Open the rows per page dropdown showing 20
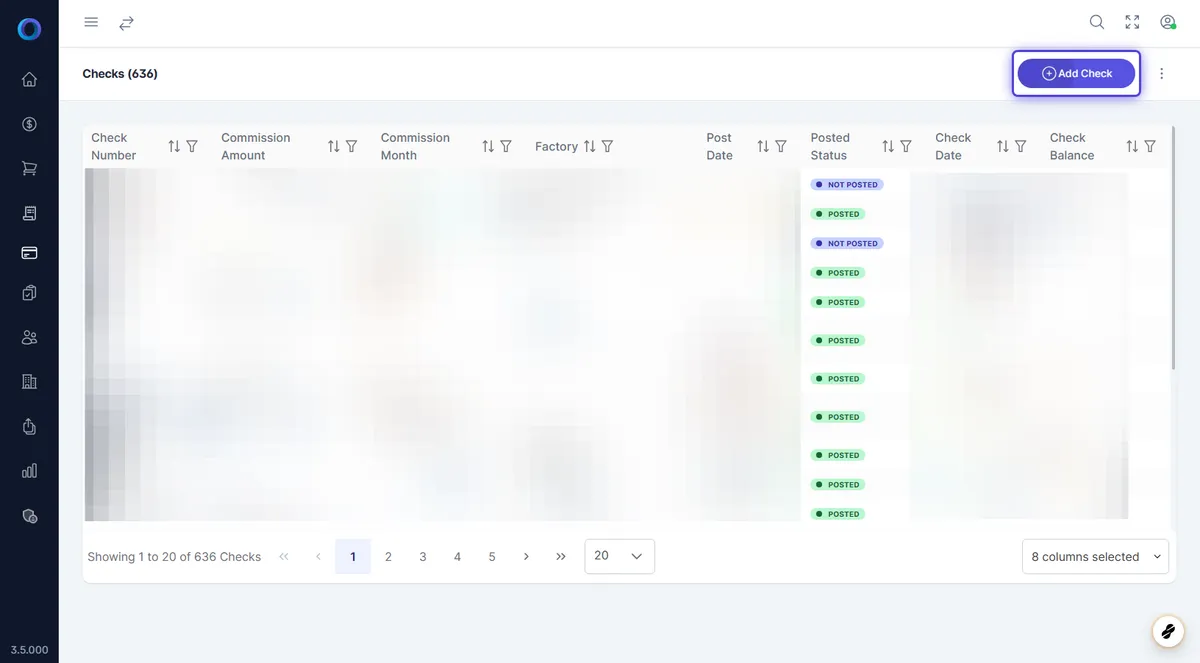This screenshot has width=1200, height=663. coord(620,556)
